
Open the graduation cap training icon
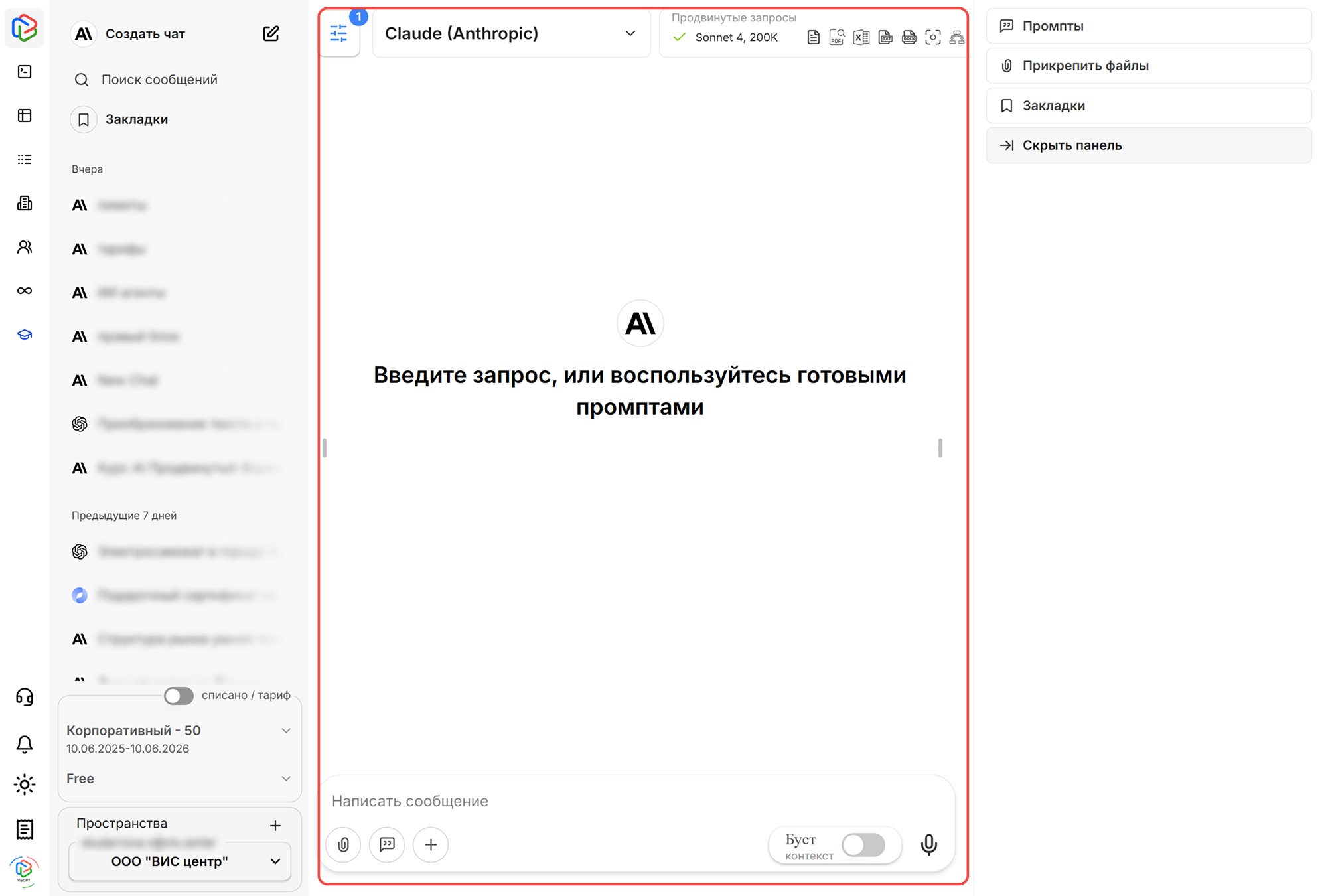pyautogui.click(x=25, y=335)
